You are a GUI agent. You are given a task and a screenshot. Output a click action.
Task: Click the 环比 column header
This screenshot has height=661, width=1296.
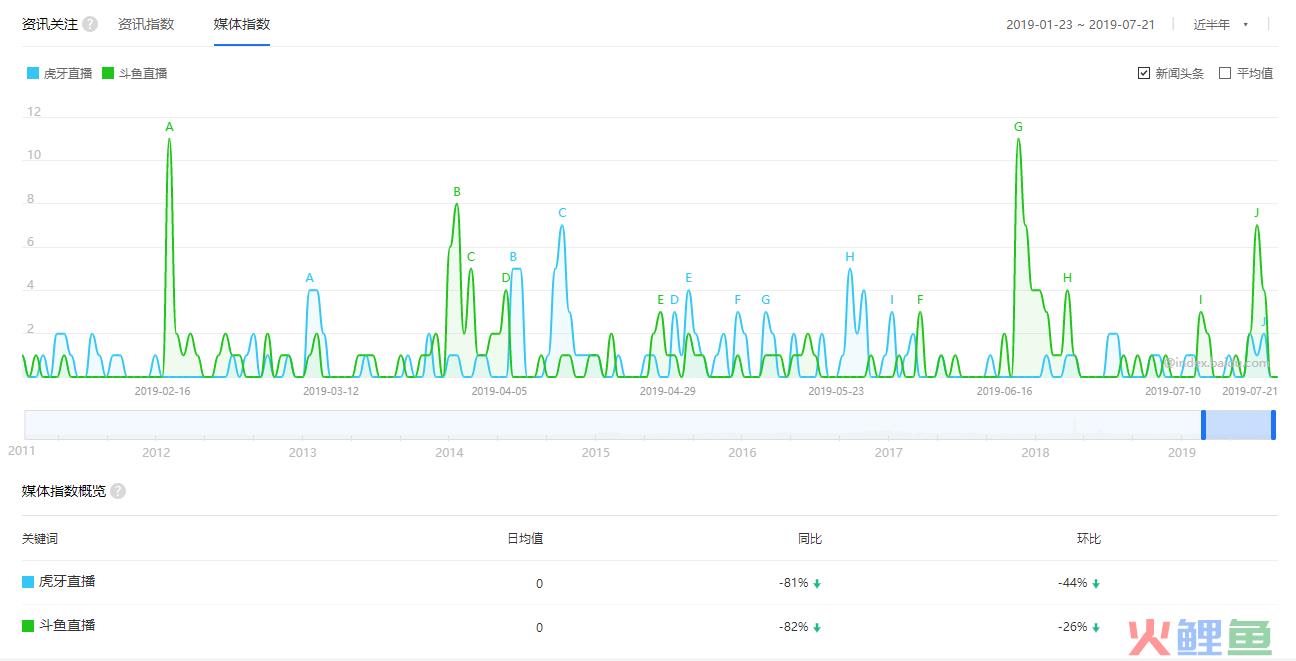1089,539
